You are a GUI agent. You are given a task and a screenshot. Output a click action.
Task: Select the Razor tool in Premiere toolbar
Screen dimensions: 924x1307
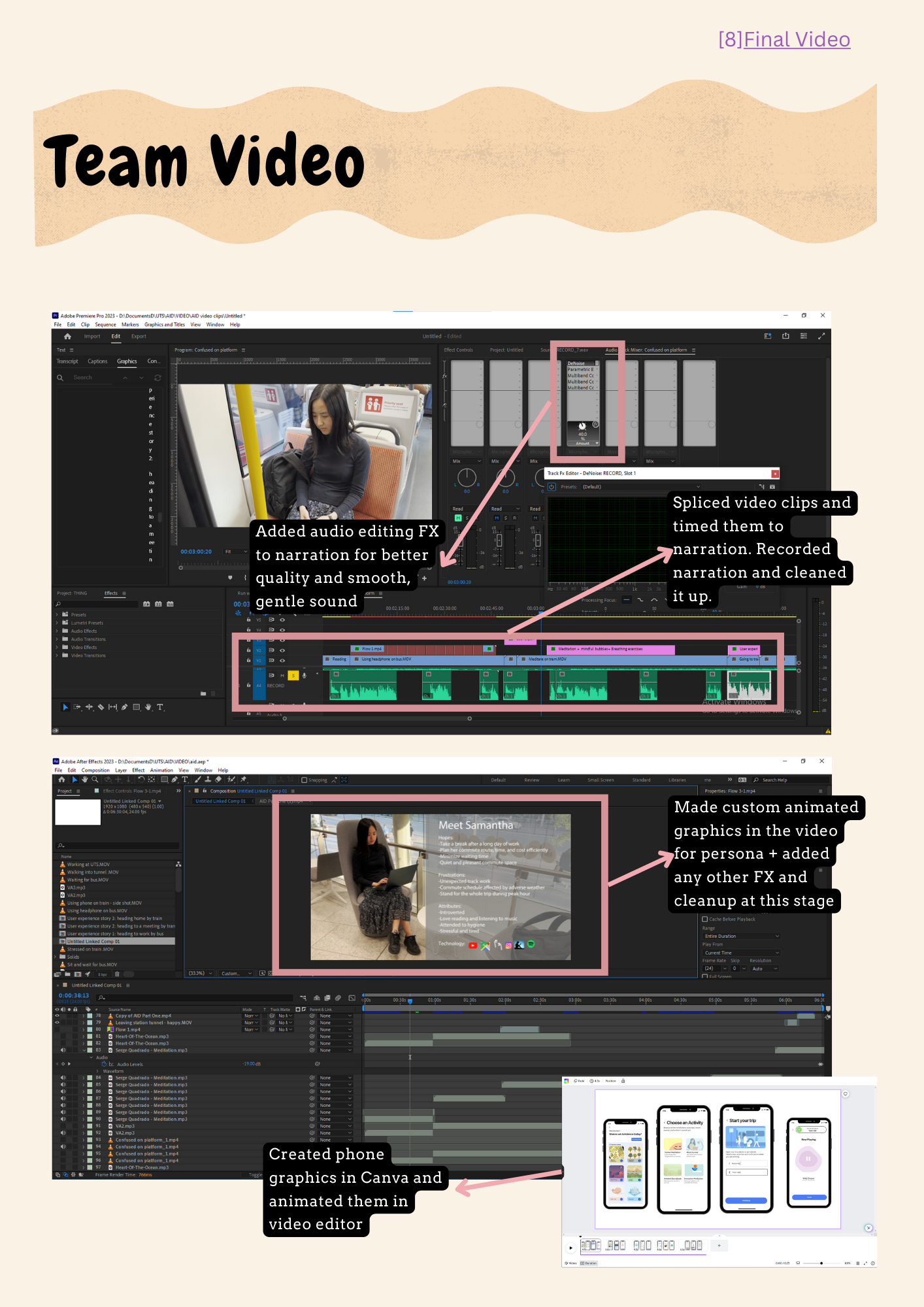(101, 707)
